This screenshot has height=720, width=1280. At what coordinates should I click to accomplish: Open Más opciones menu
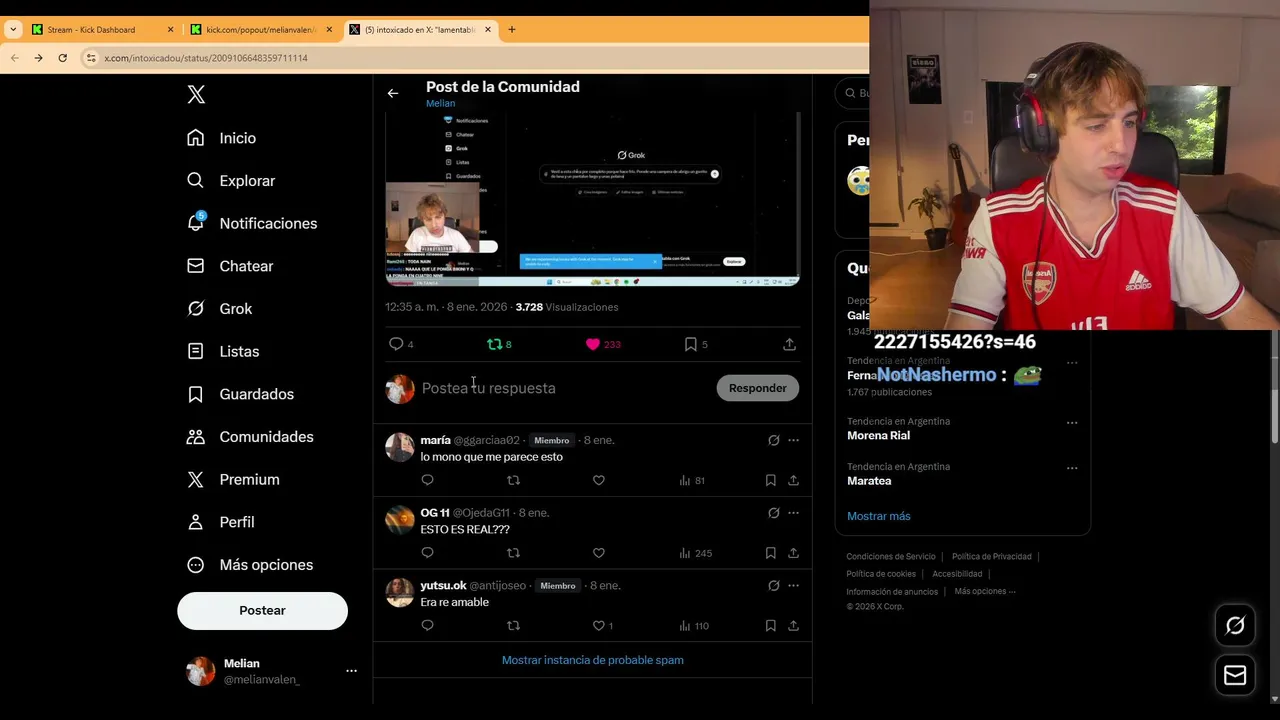[x=250, y=565]
